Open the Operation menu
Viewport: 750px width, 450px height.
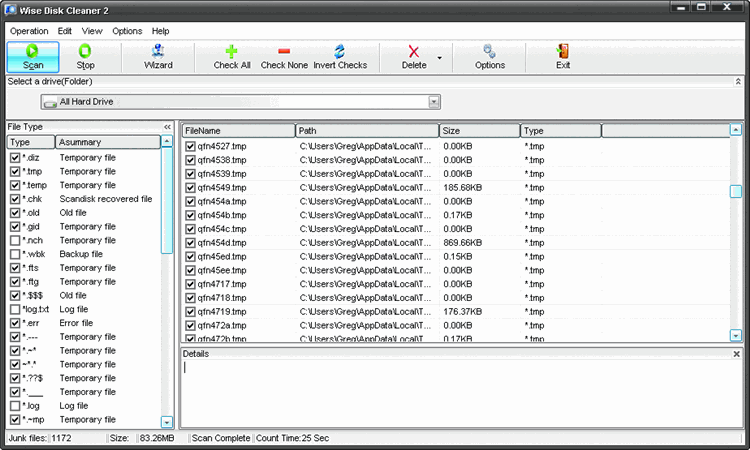(x=29, y=31)
